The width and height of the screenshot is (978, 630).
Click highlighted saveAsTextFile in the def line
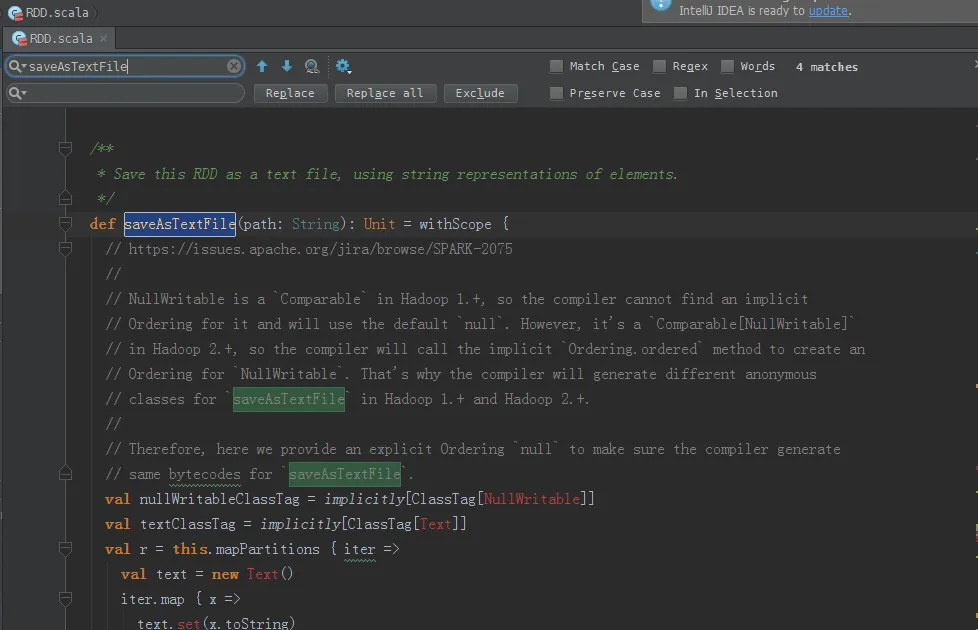click(x=180, y=224)
